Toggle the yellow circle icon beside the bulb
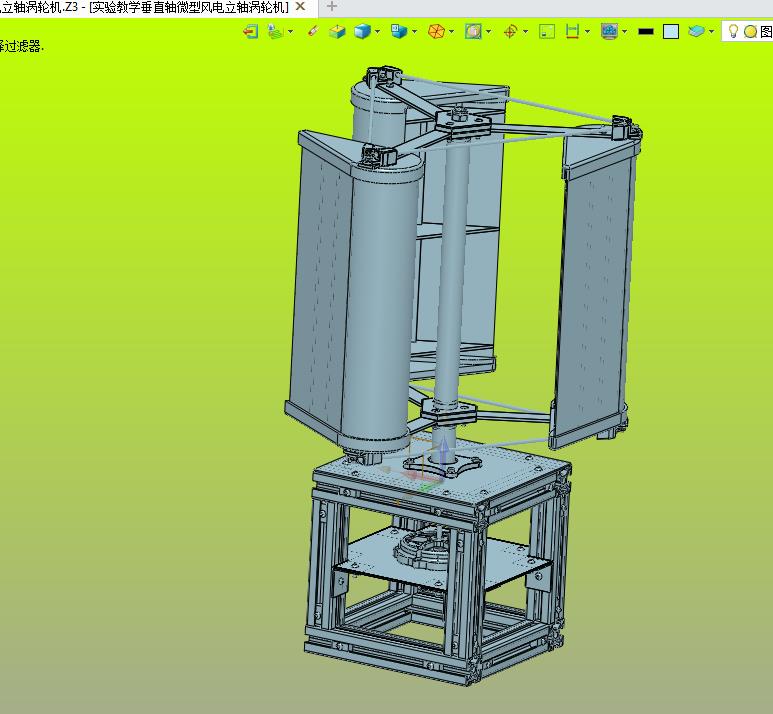 pyautogui.click(x=750, y=31)
